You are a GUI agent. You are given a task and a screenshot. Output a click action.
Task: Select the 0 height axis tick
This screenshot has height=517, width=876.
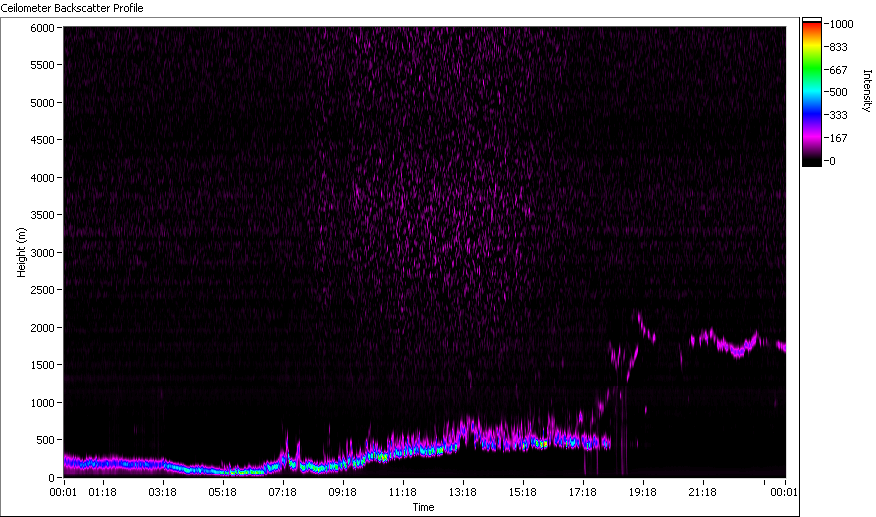point(51,478)
